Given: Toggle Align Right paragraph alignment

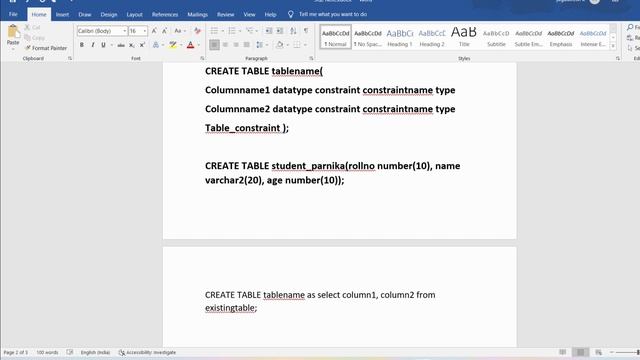Looking at the screenshot, I should [x=236, y=45].
